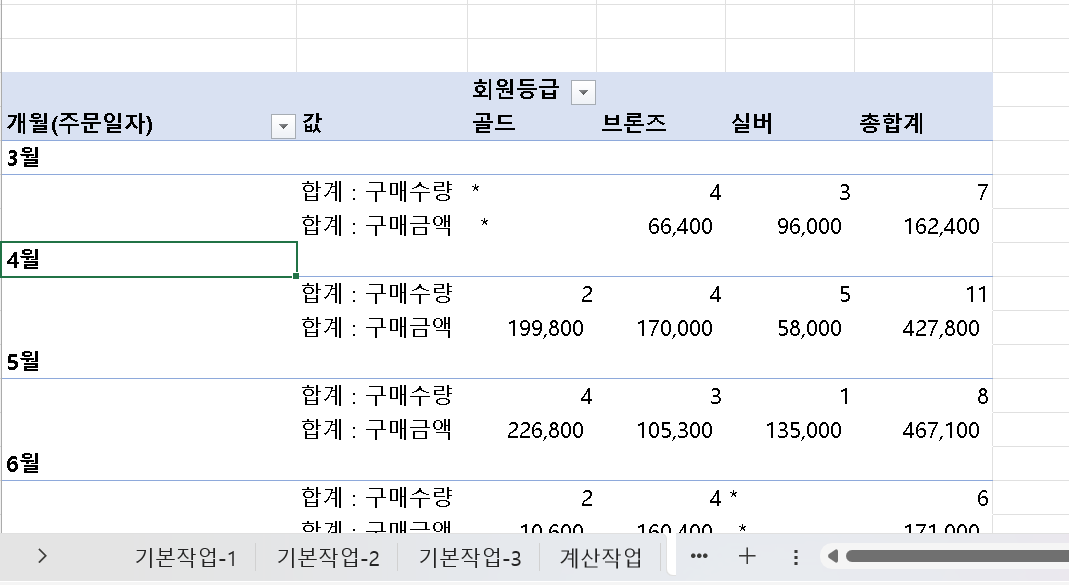
Task: Select the 5월 row label cell
Action: point(148,362)
